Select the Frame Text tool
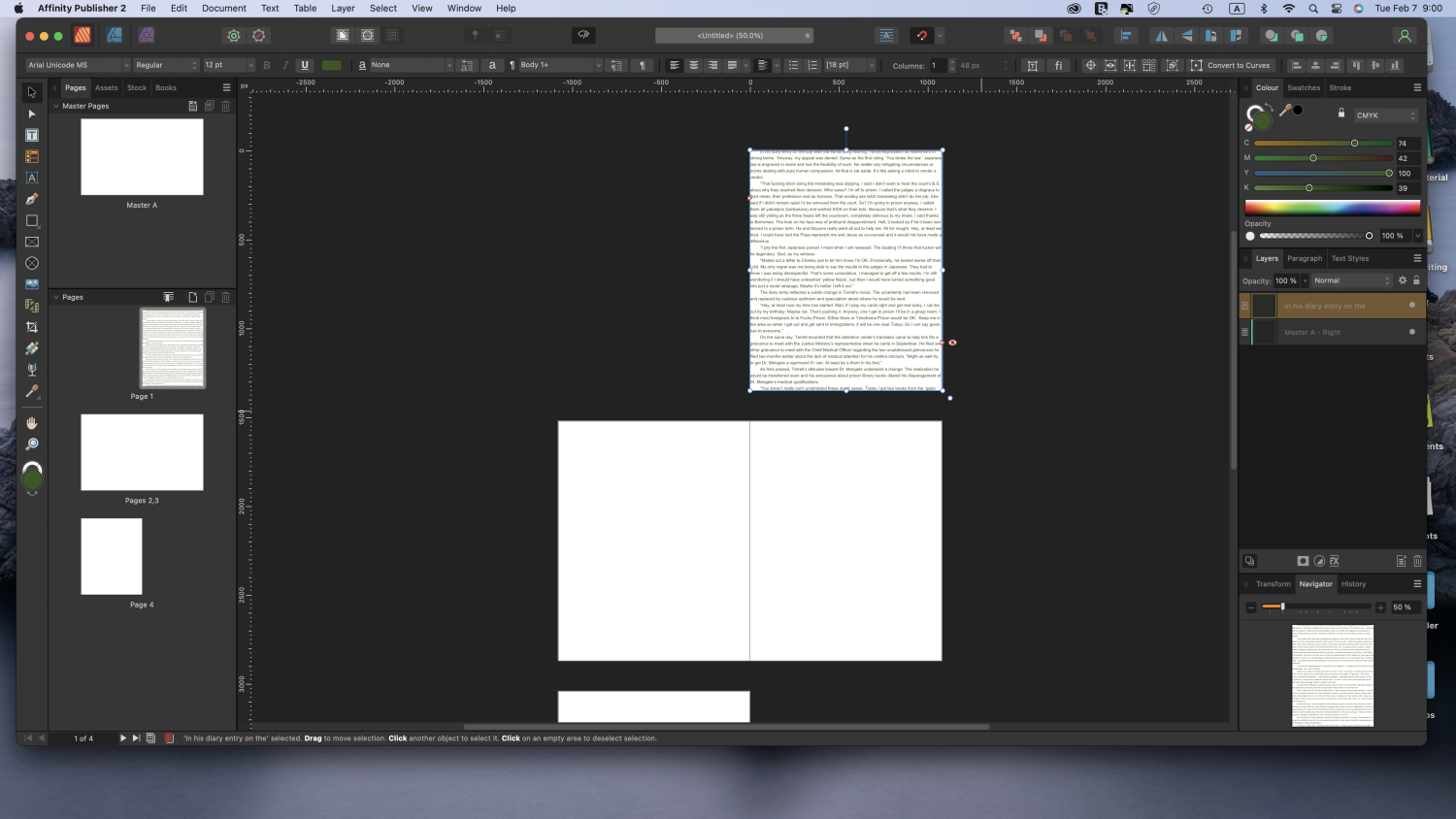The height and width of the screenshot is (819, 1456). click(x=32, y=136)
